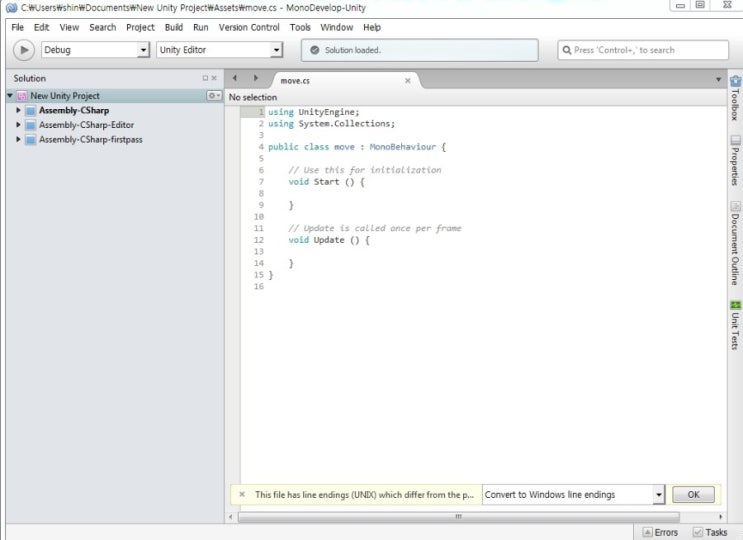This screenshot has height=540, width=743.
Task: Click the Document Outline icon on right sidebar
Action: pyautogui.click(x=735, y=207)
